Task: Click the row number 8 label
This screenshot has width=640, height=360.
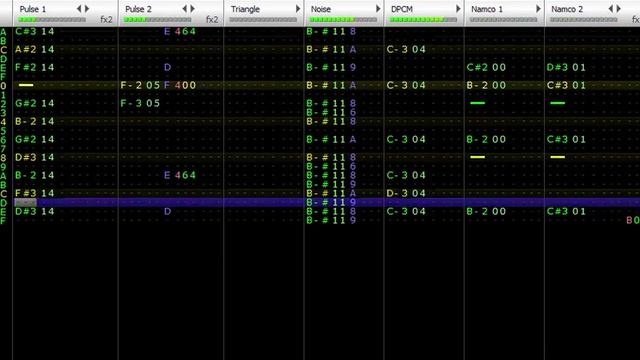Action: pyautogui.click(x=3, y=158)
